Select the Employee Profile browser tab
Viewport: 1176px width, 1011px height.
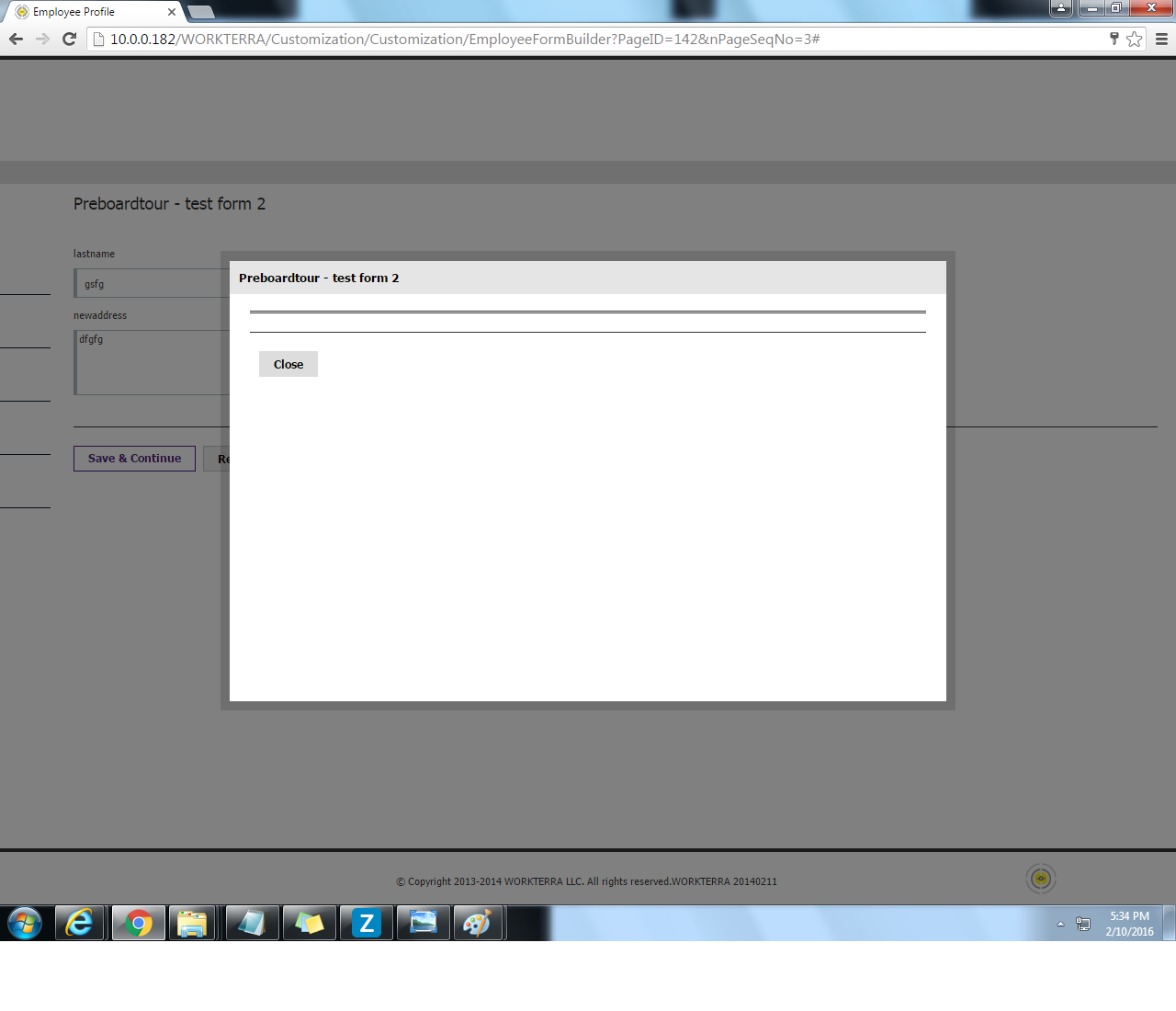(87, 12)
